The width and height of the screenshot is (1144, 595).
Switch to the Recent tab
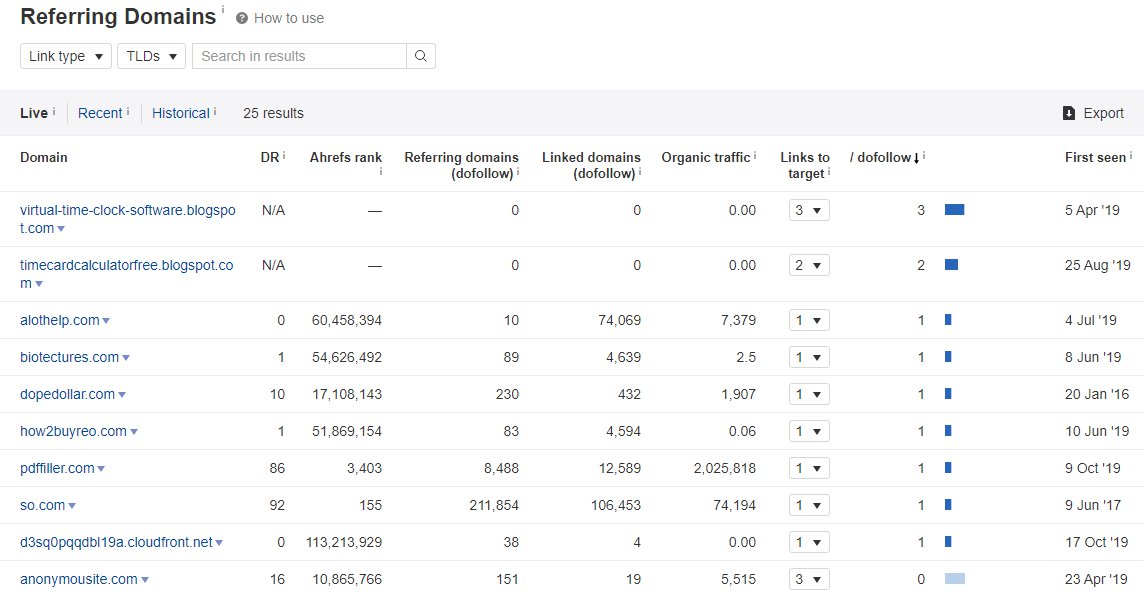pos(100,113)
